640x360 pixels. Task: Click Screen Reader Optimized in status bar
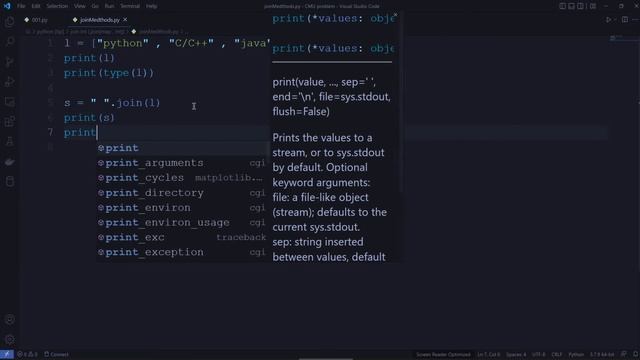pyautogui.click(x=443, y=354)
